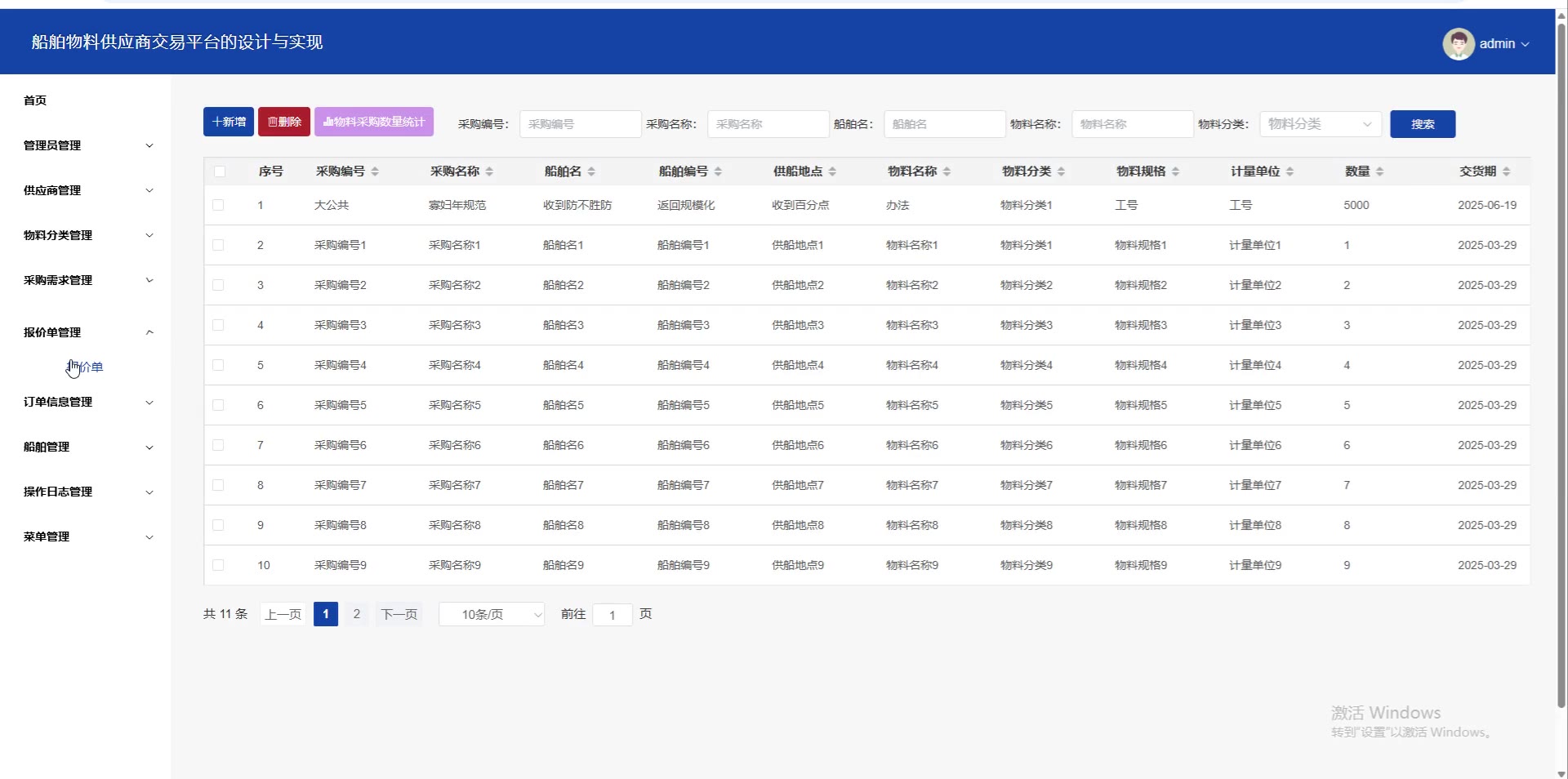Sort by 计量单位 column sort icon
The width and height of the screenshot is (1568, 779).
coord(1290,171)
